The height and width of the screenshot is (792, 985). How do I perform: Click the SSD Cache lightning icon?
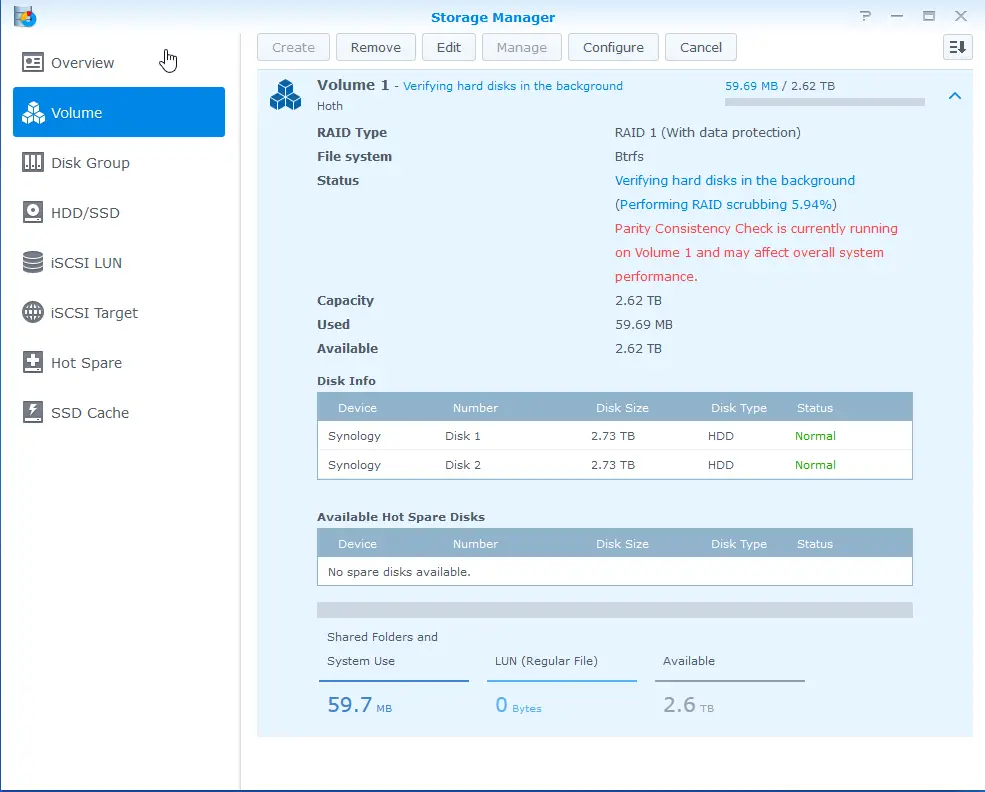[33, 413]
